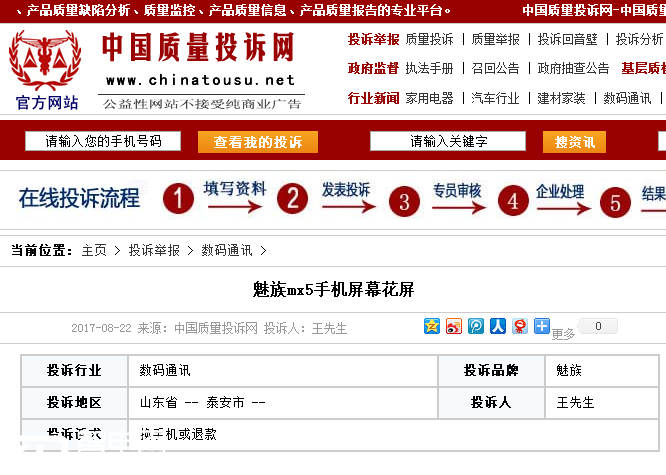
Task: Click 数码通讯 in the breadcrumb
Action: tap(226, 250)
